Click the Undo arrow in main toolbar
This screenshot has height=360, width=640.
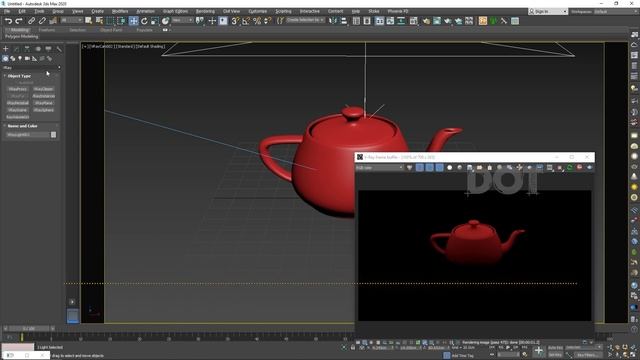pyautogui.click(x=8, y=20)
